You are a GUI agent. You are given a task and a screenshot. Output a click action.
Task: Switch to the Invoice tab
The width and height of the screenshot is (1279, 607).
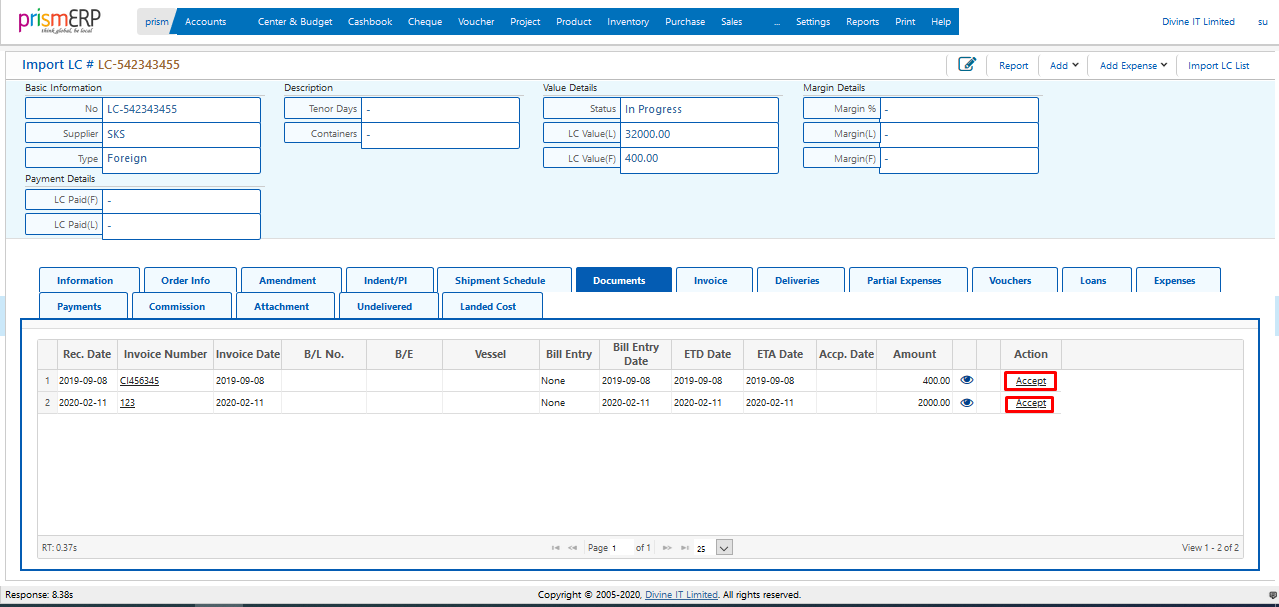pyautogui.click(x=714, y=280)
